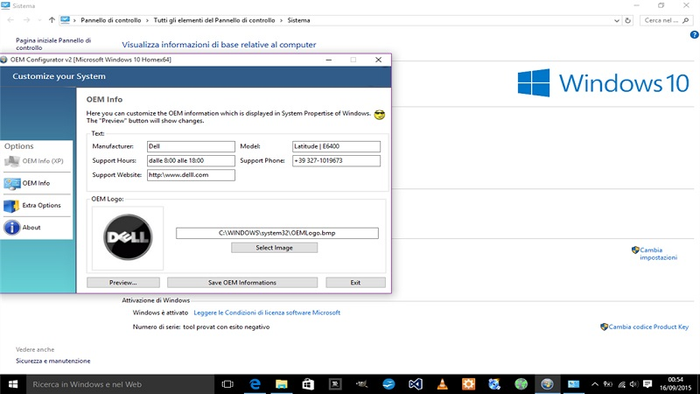The image size is (700, 394).
Task: Open the network tray icon
Action: 621,384
